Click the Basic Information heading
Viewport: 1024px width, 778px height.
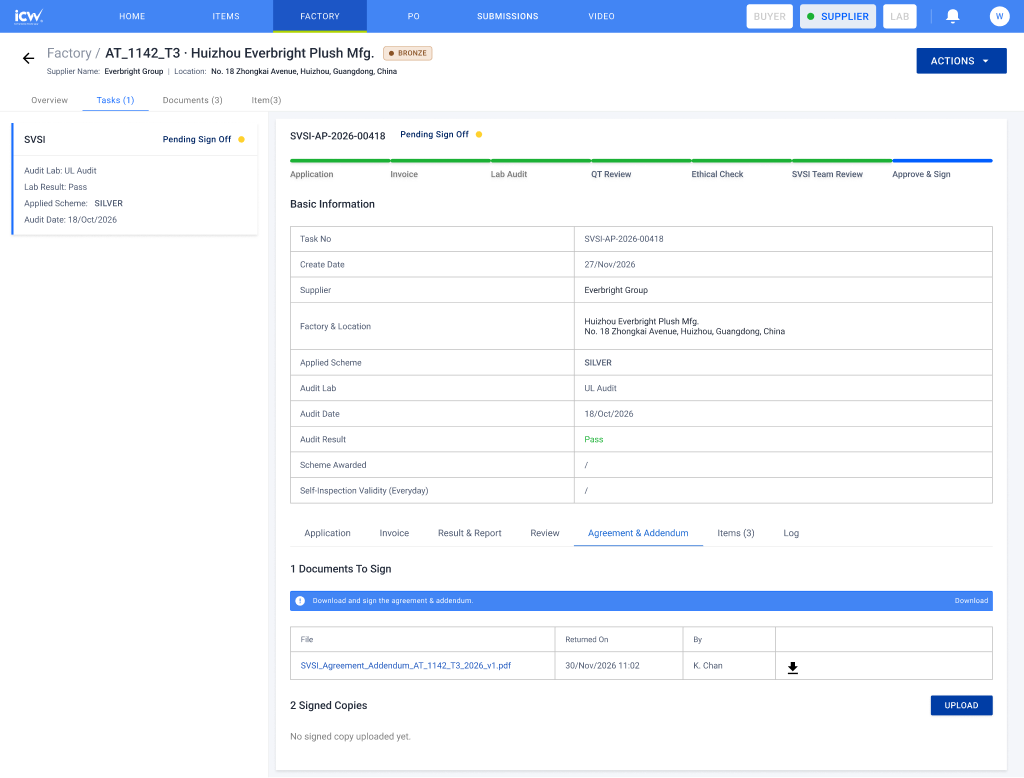click(x=332, y=204)
